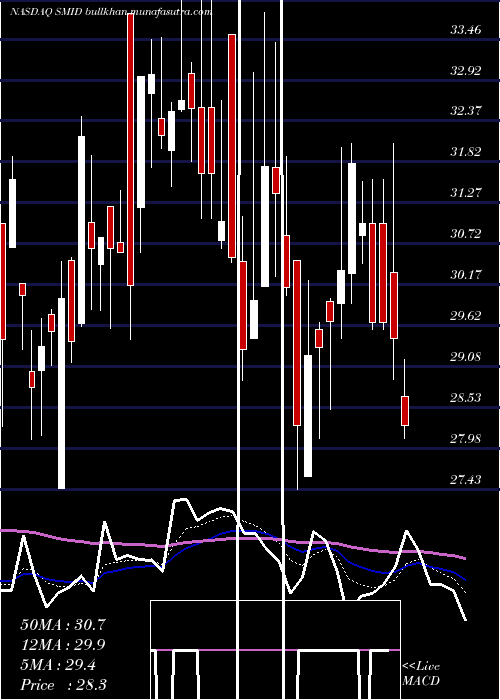Click the 30.72 price axis label
The image size is (500, 700).
[x=466, y=233]
